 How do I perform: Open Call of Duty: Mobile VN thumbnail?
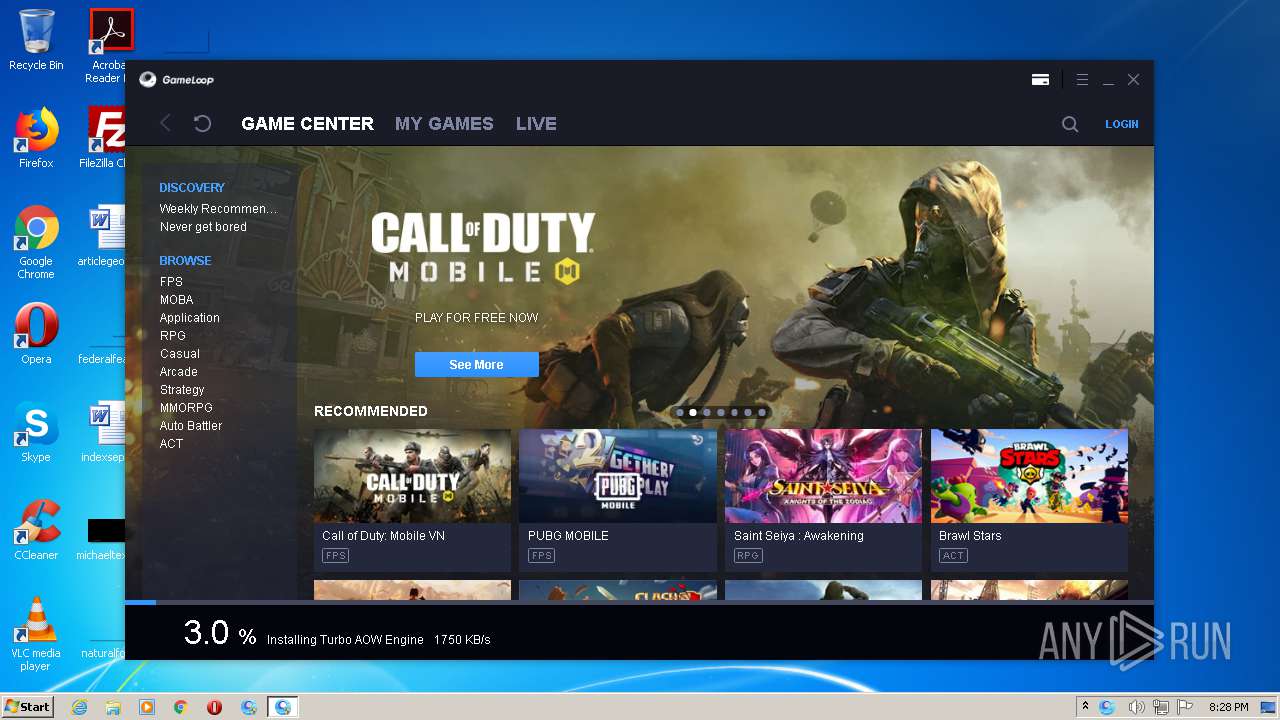412,476
